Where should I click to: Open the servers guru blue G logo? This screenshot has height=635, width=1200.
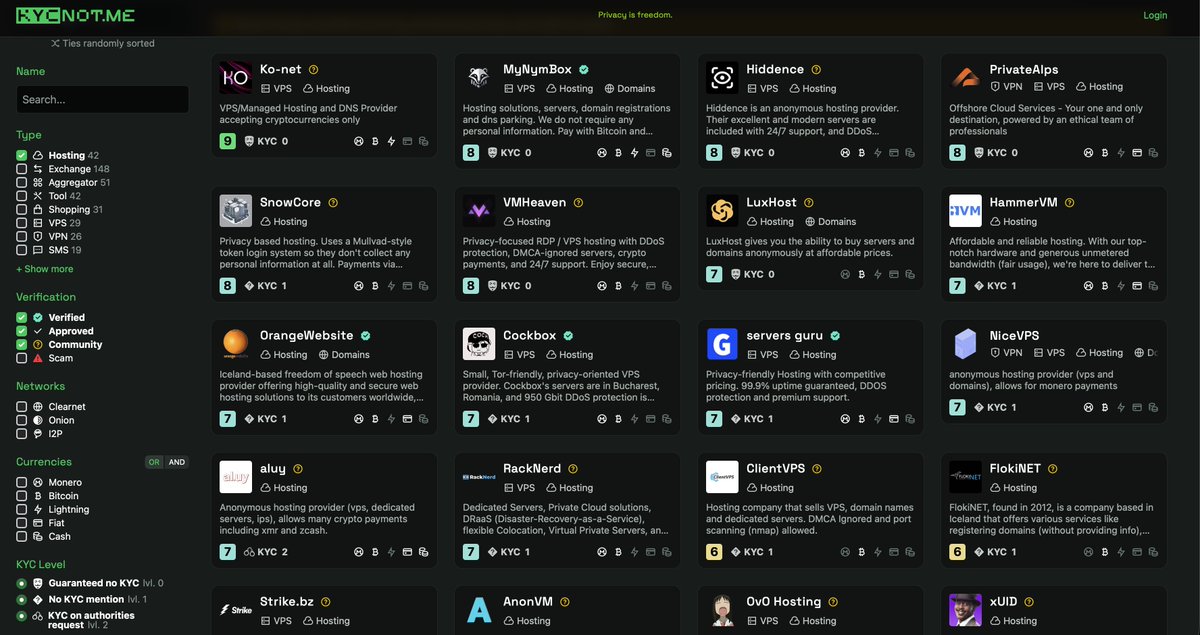(x=722, y=344)
